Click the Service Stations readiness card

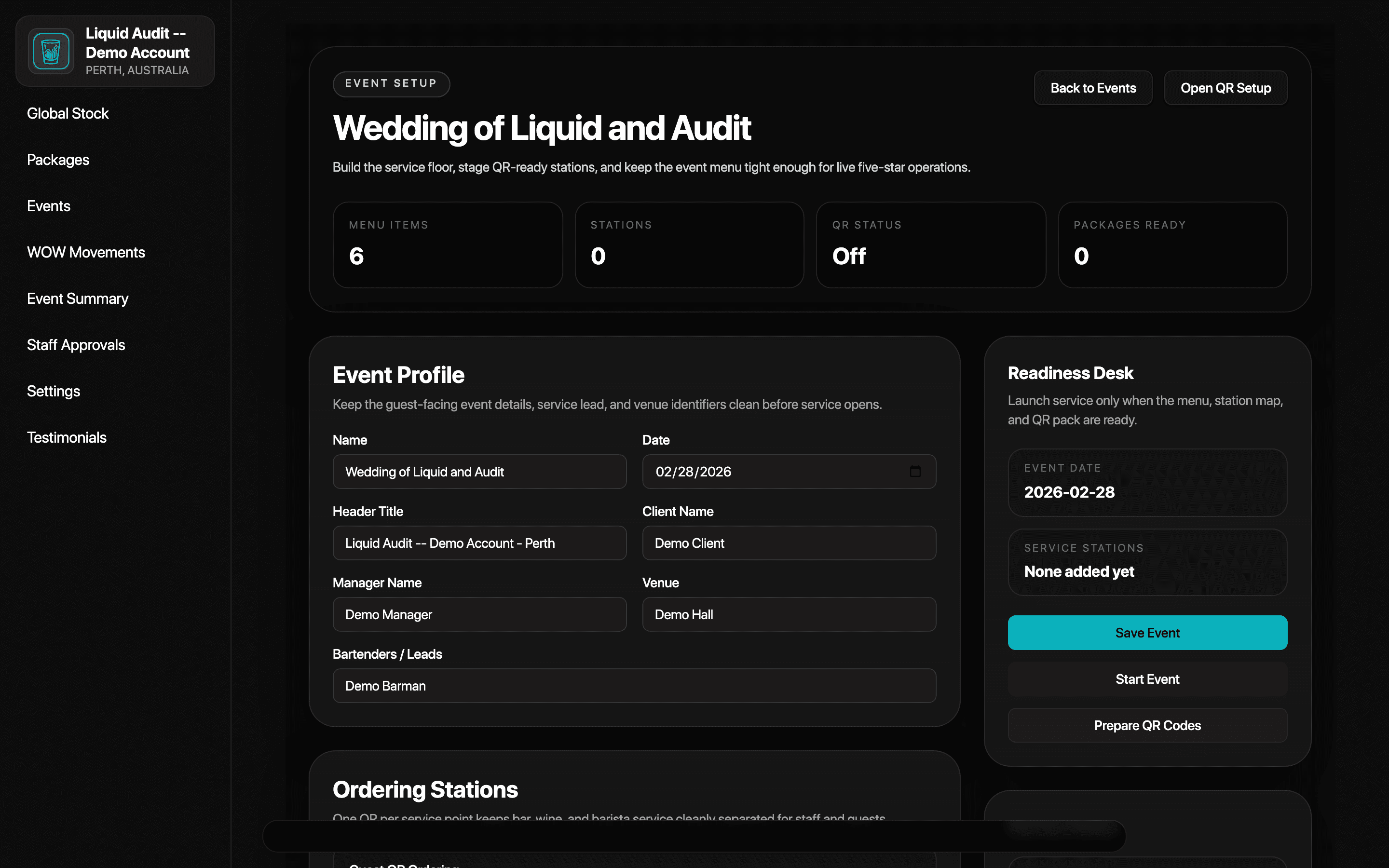pyautogui.click(x=1147, y=563)
